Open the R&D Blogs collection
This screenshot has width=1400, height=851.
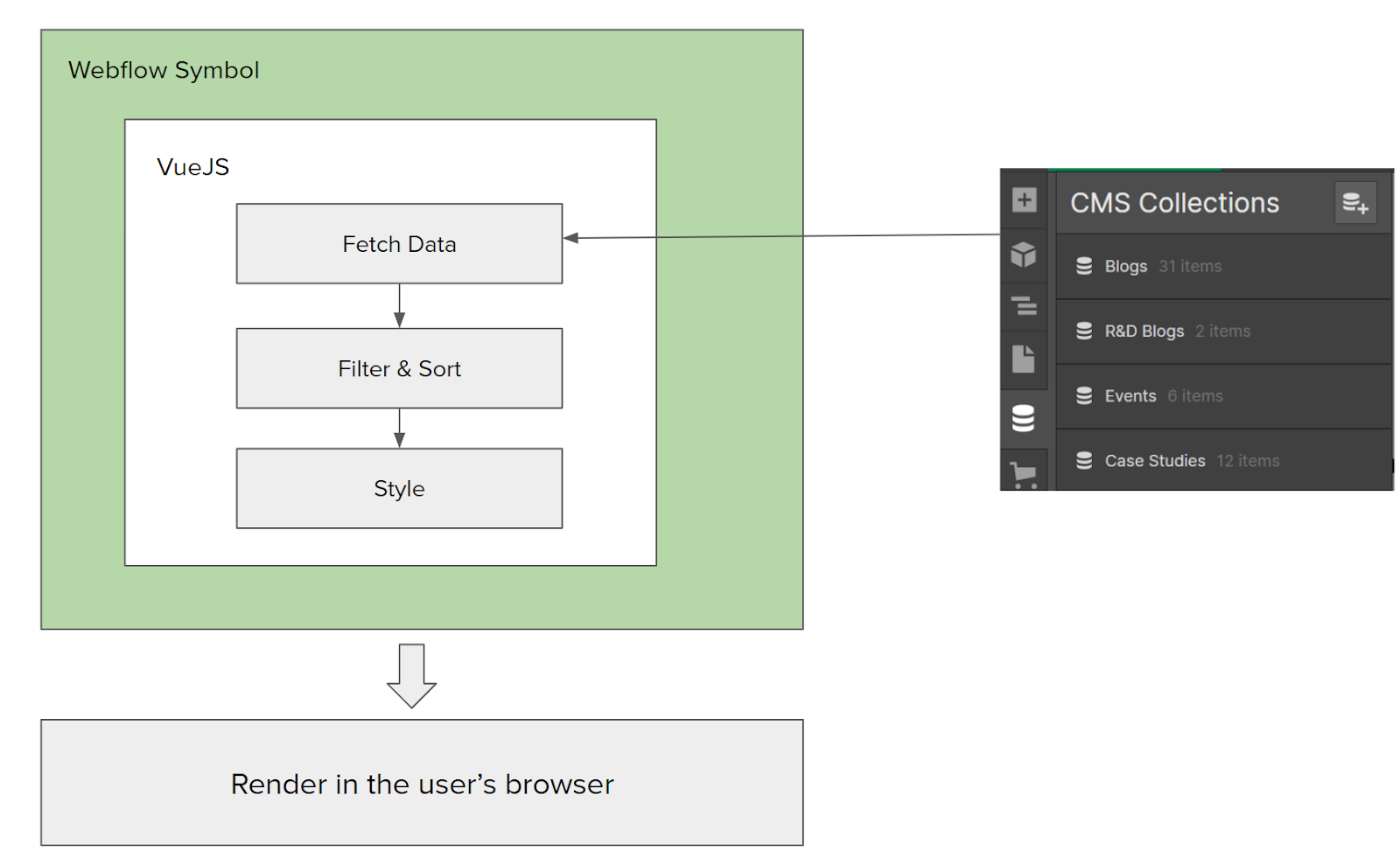[1144, 331]
